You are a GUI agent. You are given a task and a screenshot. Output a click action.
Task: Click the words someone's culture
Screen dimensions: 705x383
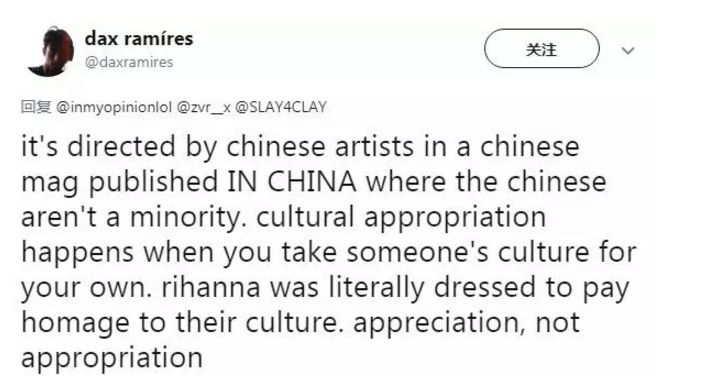468,252
